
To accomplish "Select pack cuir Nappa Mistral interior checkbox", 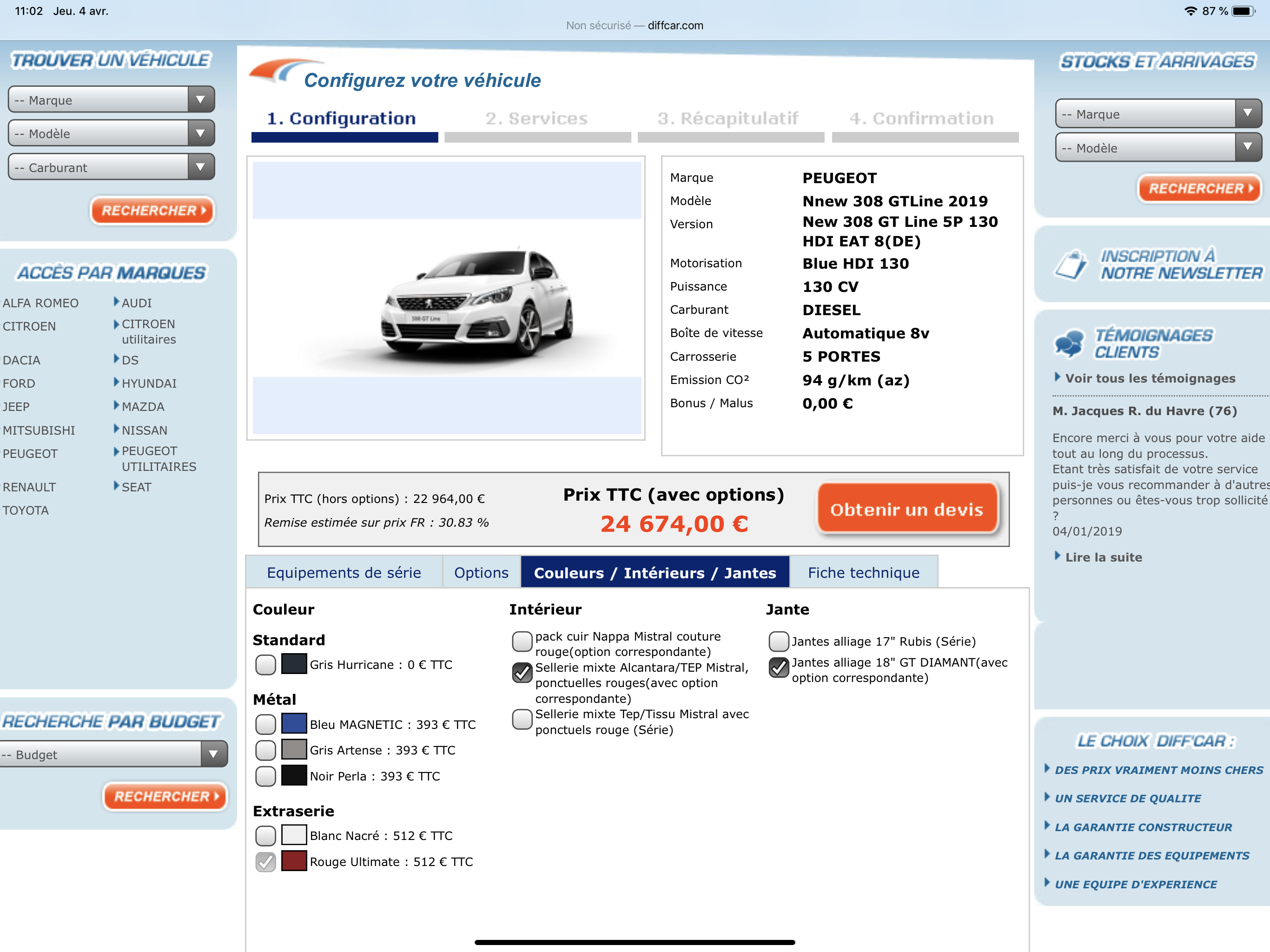I will point(523,641).
